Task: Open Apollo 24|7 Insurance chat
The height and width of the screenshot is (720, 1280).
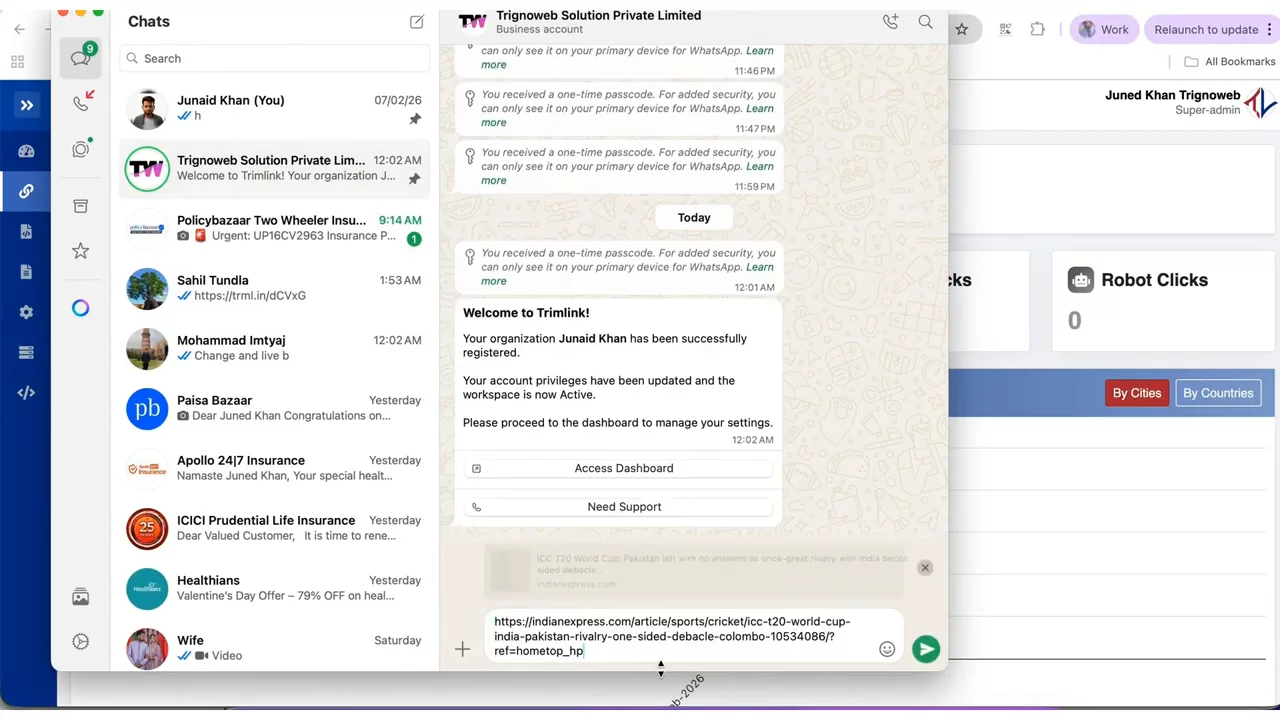Action: click(x=275, y=468)
